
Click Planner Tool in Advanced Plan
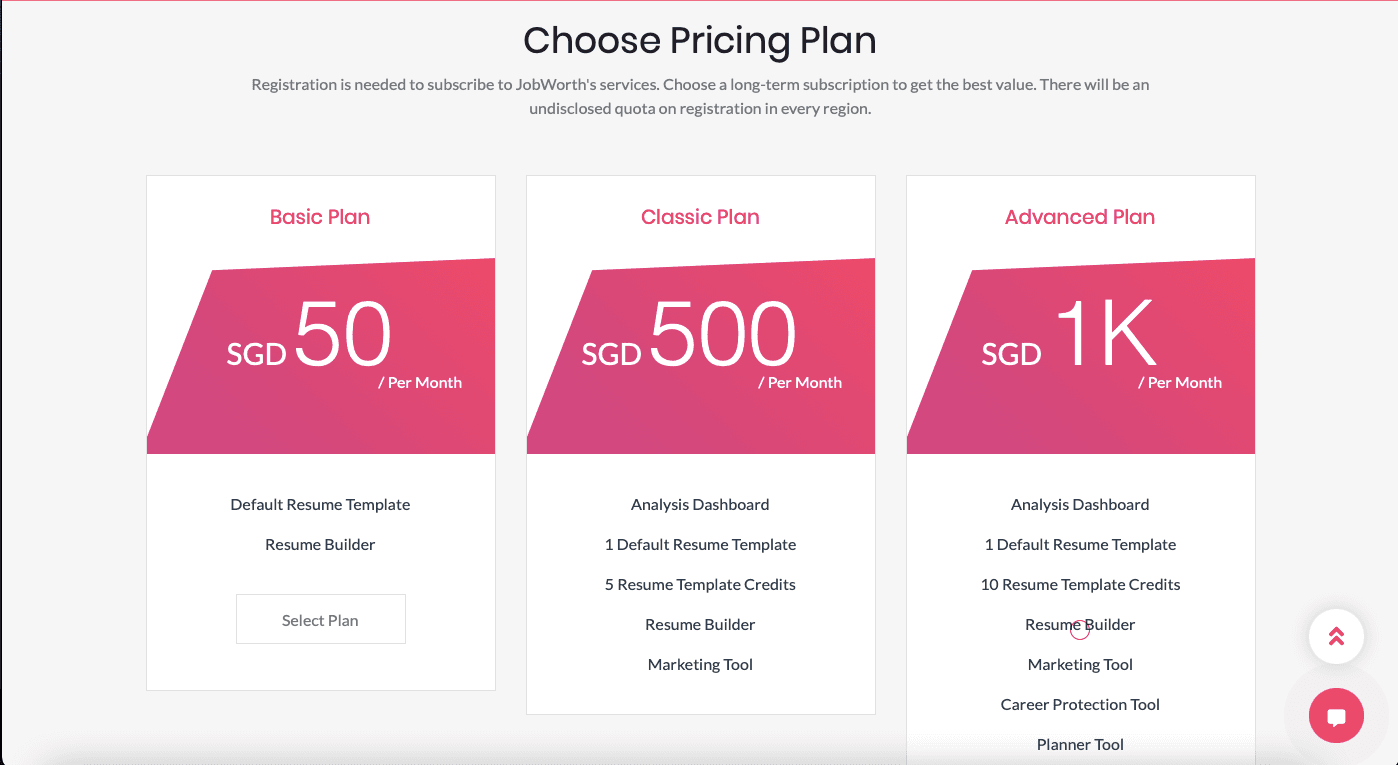pos(1080,745)
